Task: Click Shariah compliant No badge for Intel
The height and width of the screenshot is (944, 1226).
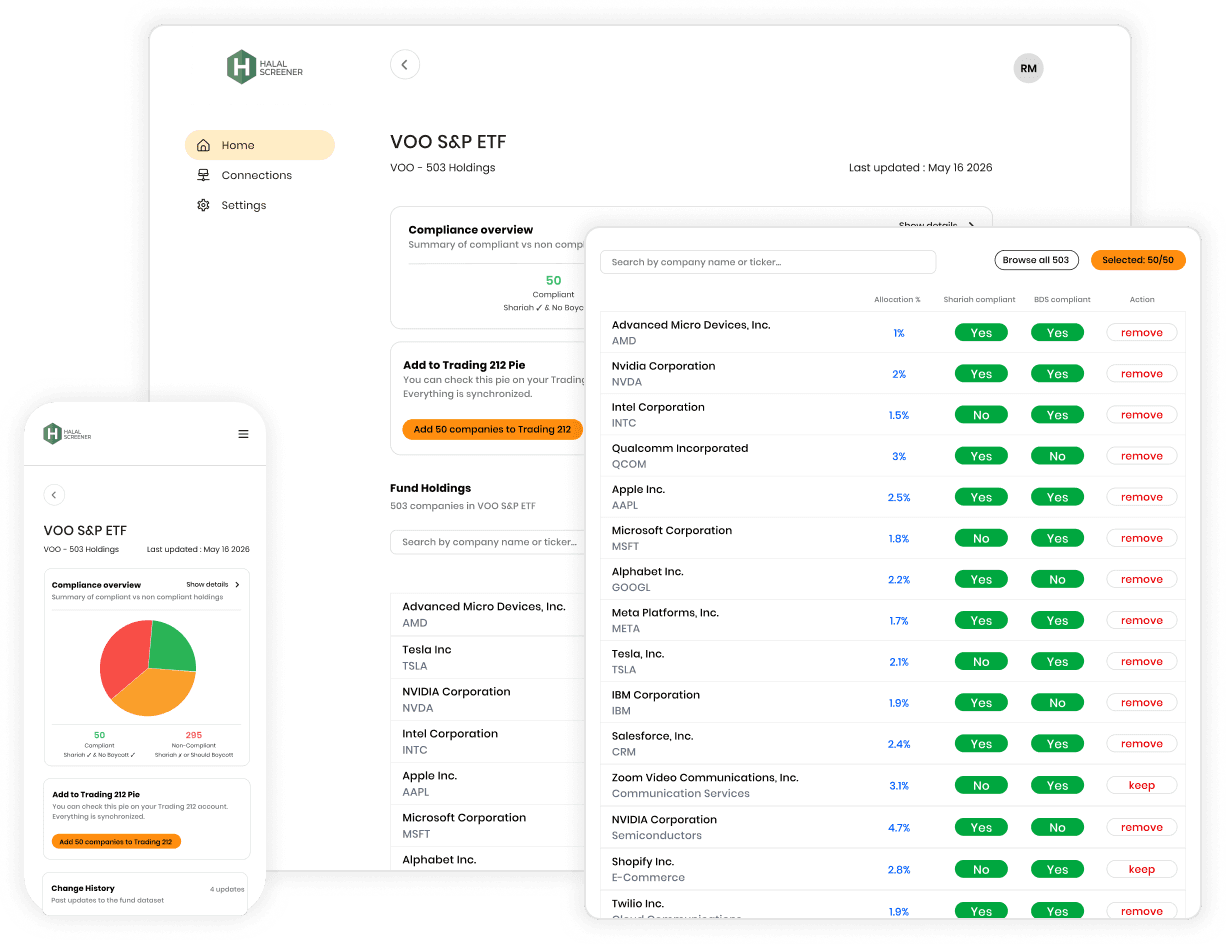Action: click(981, 415)
